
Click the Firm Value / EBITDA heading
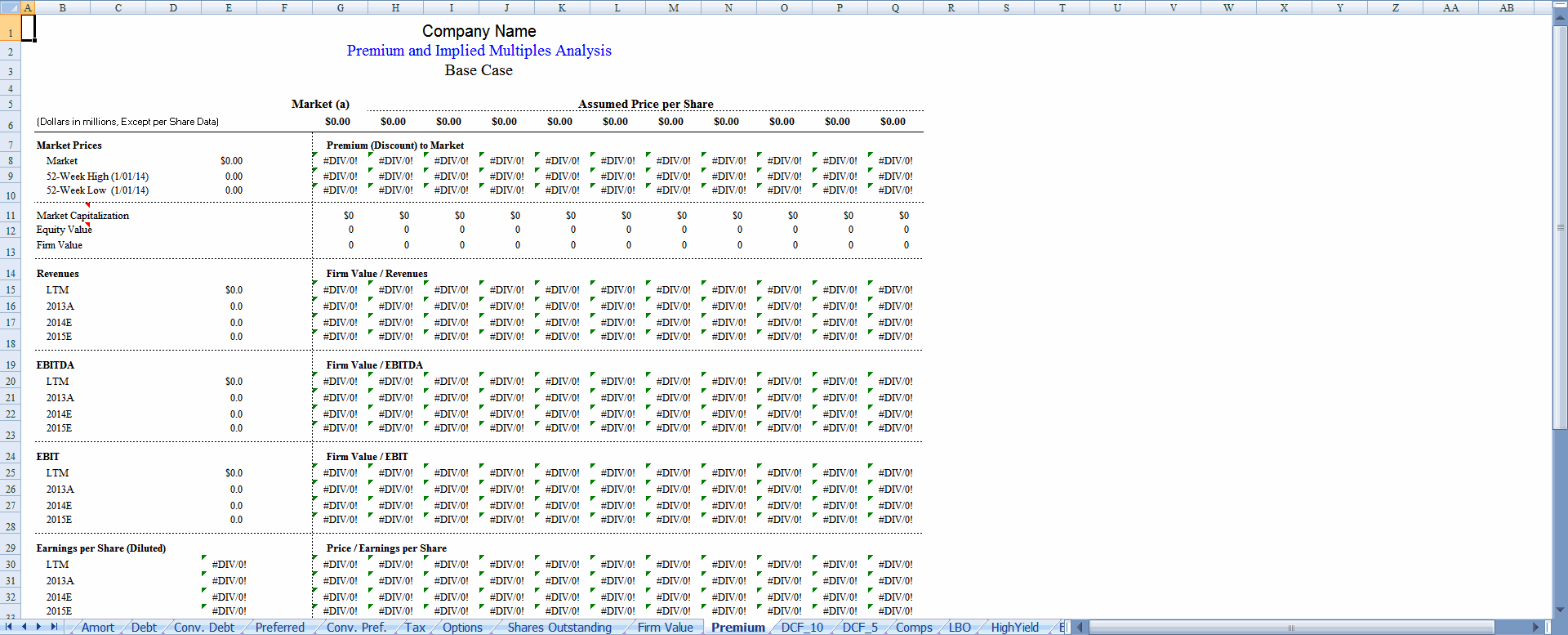coord(375,365)
